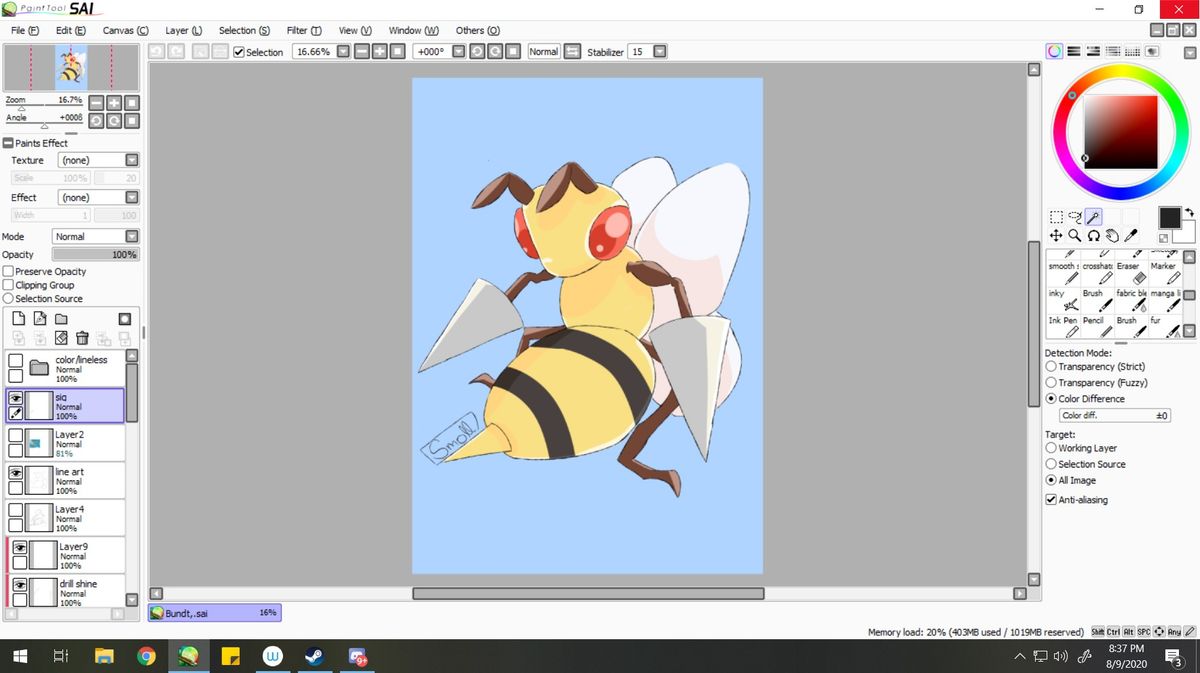Open the Layer menu

pyautogui.click(x=183, y=30)
